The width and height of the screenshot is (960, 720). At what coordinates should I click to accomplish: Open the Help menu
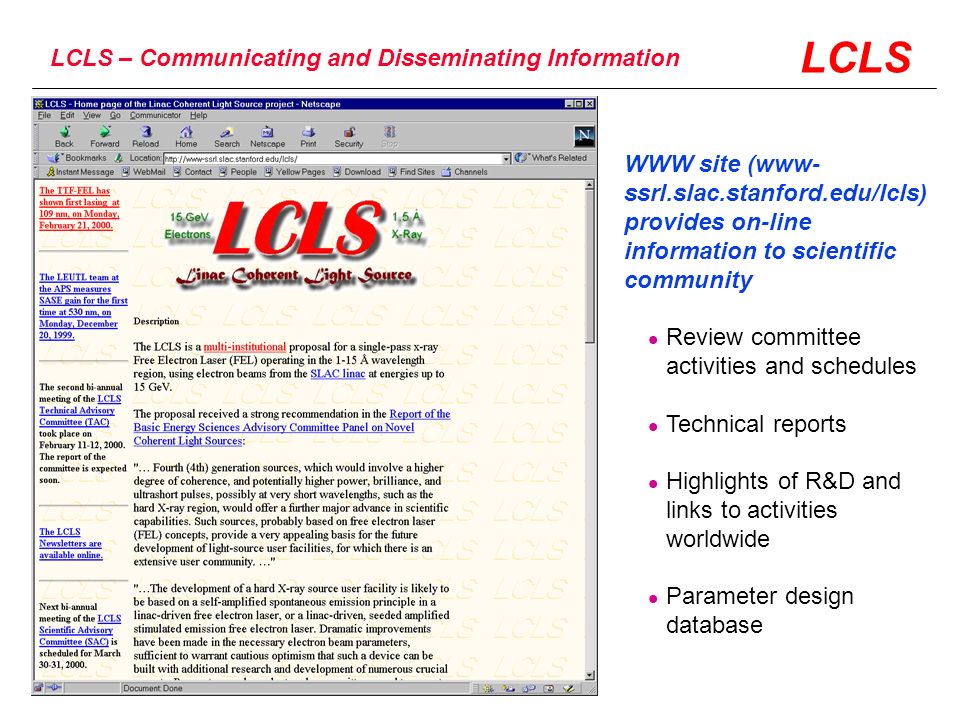point(198,115)
